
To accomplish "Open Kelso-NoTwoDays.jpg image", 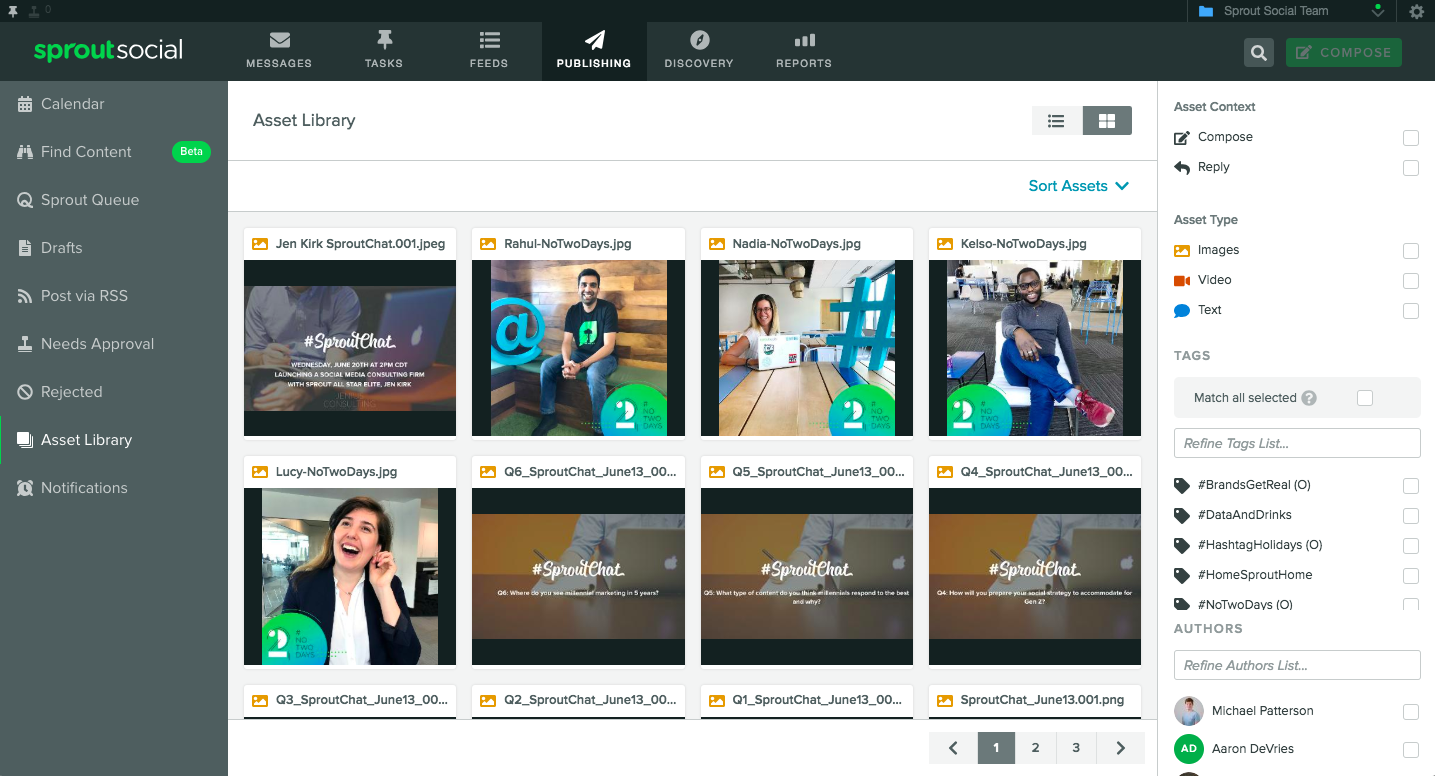I will point(1035,348).
